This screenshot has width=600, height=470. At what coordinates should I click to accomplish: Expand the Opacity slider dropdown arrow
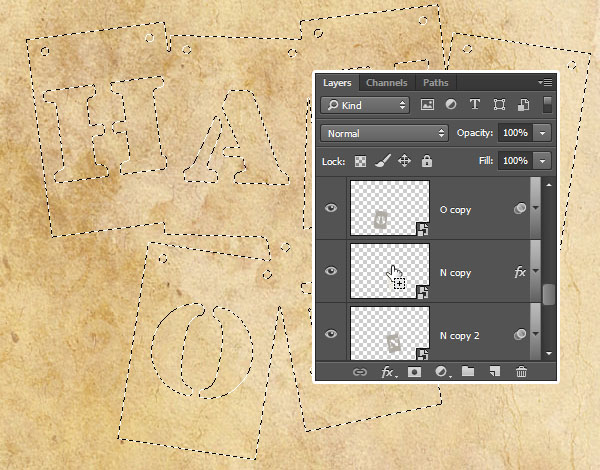coord(543,133)
